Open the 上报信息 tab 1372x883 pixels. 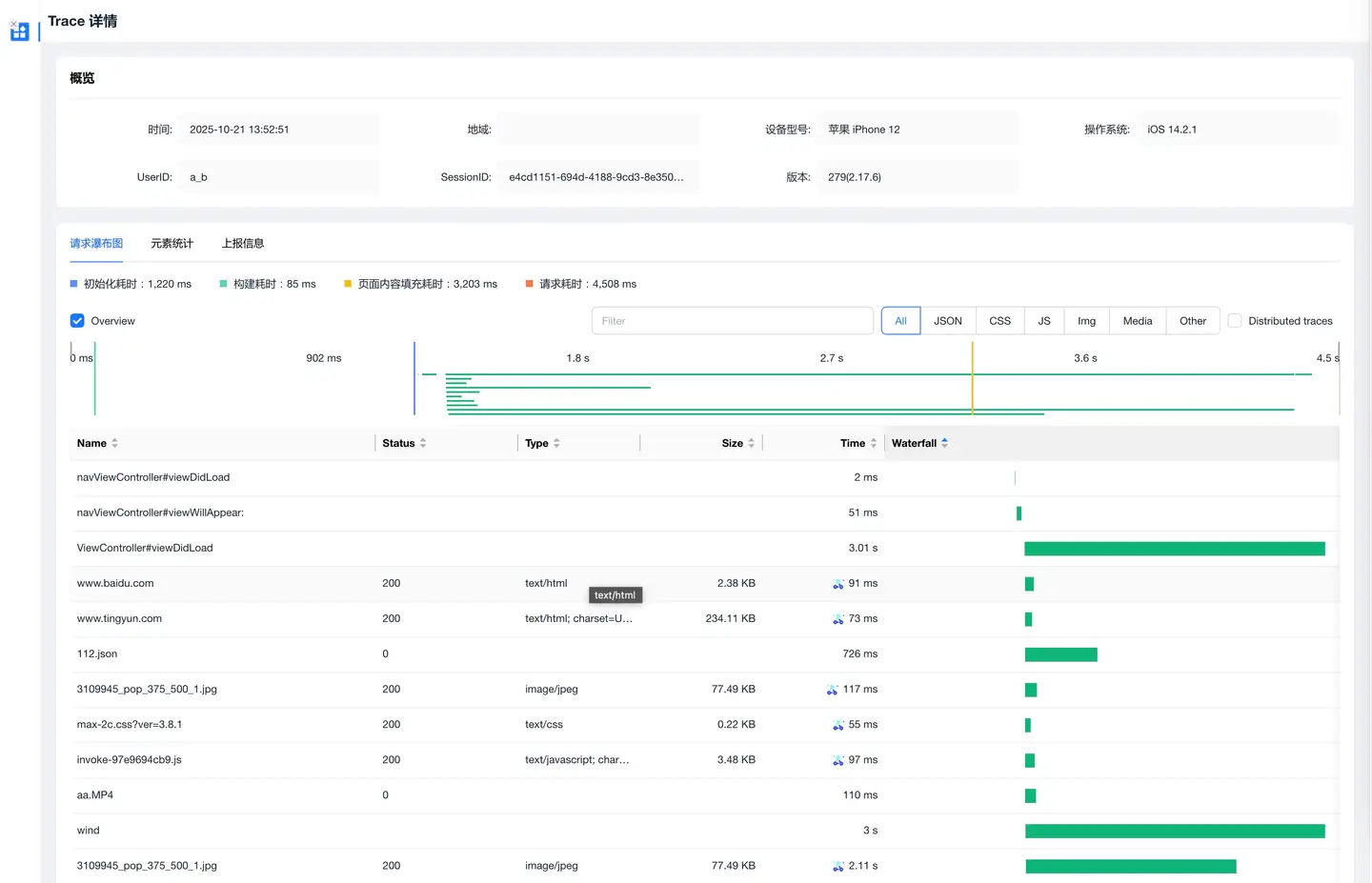click(x=243, y=244)
